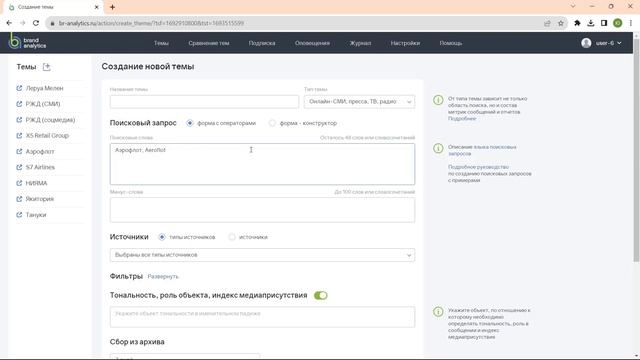
Task: Open the Помощь menu item
Action: point(451,43)
